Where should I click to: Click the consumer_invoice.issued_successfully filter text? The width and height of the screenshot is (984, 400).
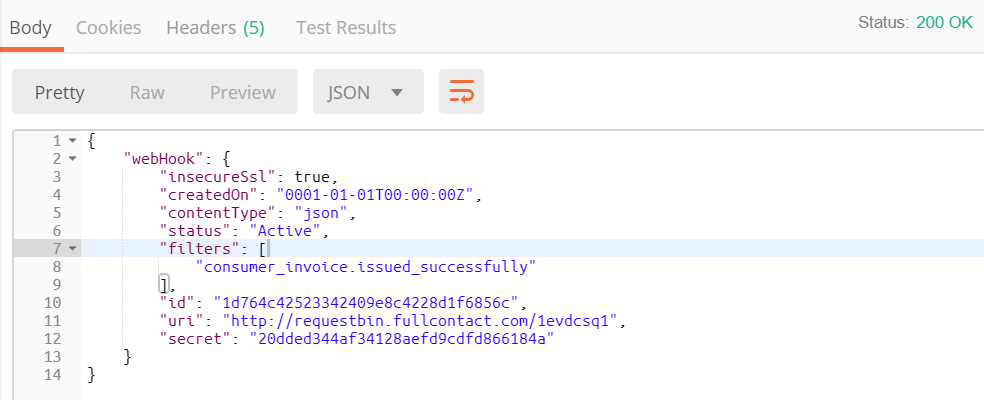pos(367,266)
